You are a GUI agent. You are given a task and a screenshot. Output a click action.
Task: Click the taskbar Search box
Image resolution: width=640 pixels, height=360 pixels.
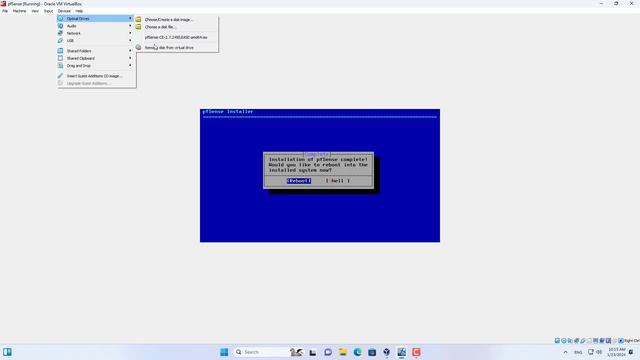pos(269,352)
